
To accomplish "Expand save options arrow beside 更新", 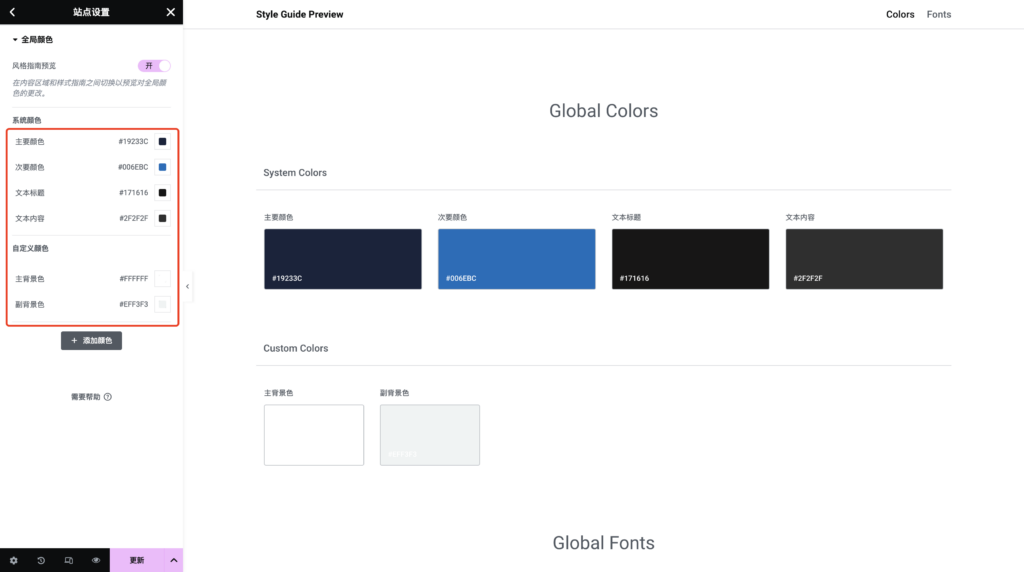I will [174, 560].
